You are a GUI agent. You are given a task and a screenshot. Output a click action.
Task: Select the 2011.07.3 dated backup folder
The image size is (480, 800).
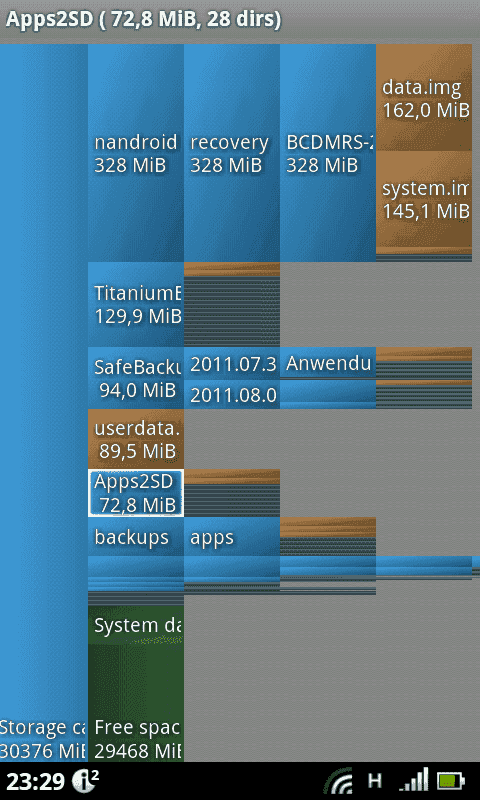click(232, 364)
